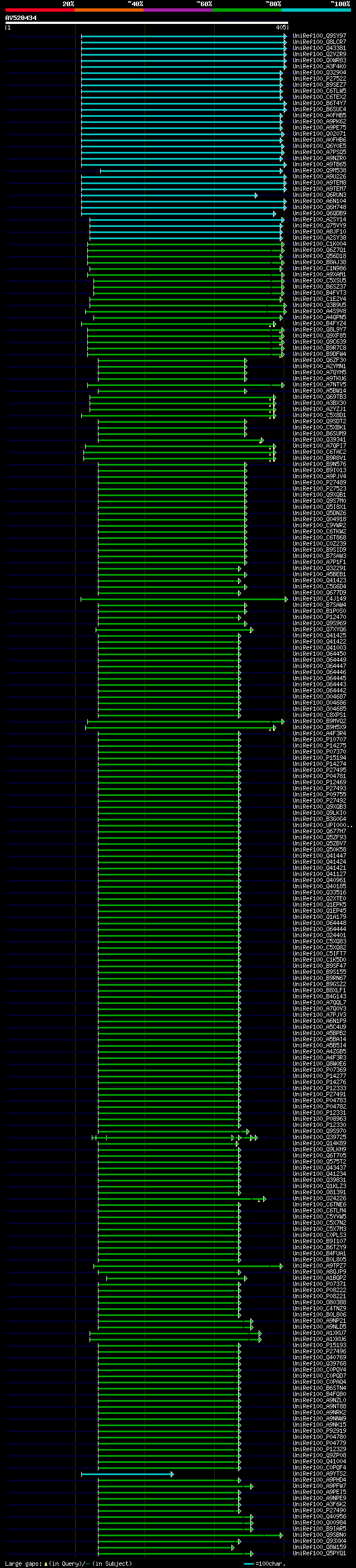Click the Large gaps legend text

tap(68, 1563)
